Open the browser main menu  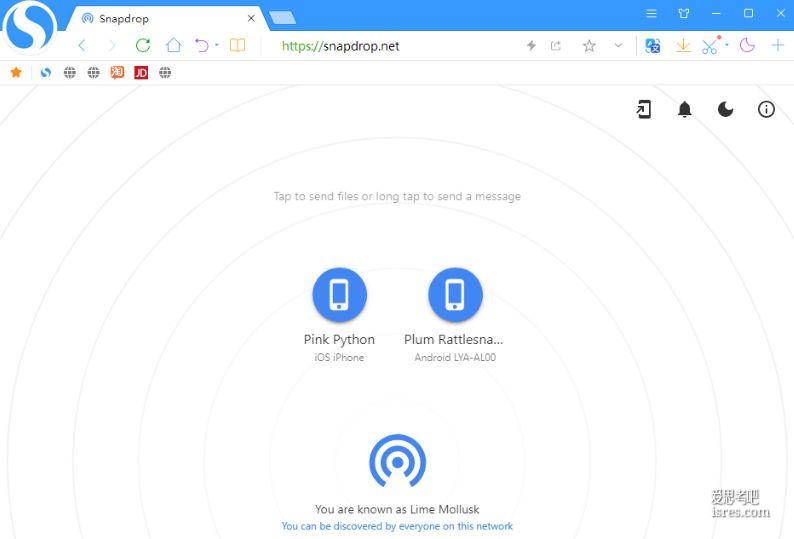pos(651,14)
